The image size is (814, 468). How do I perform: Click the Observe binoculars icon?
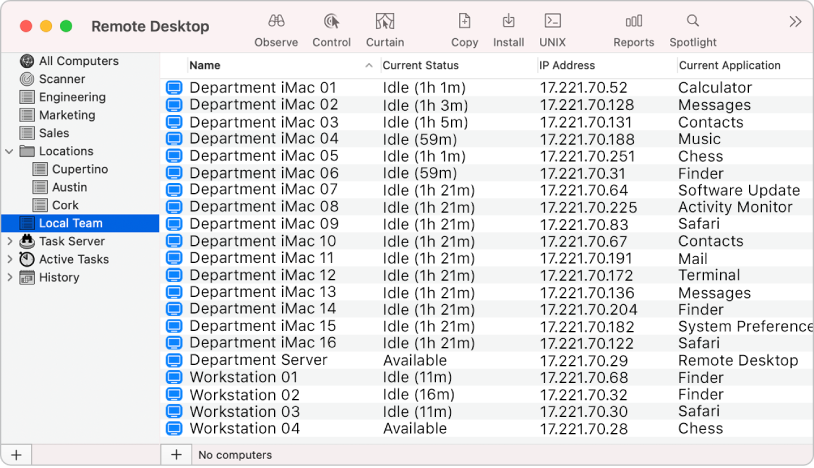click(x=276, y=21)
